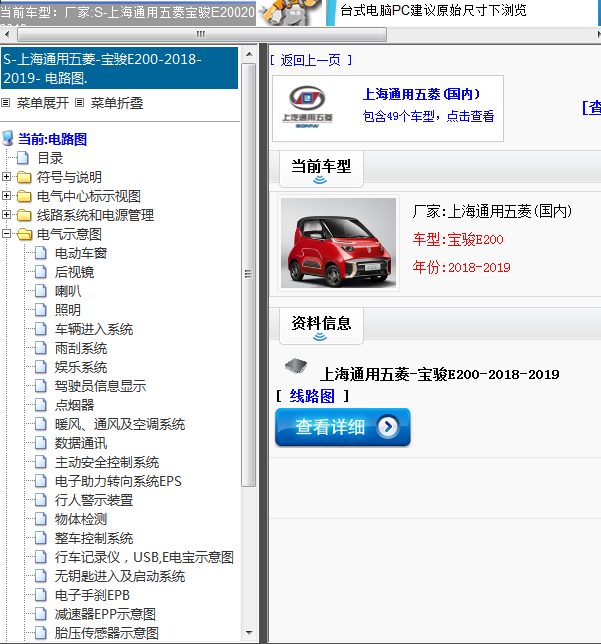This screenshot has width=601, height=644.
Task: Click 包含49个车型，点击查看 link
Action: pyautogui.click(x=428, y=116)
